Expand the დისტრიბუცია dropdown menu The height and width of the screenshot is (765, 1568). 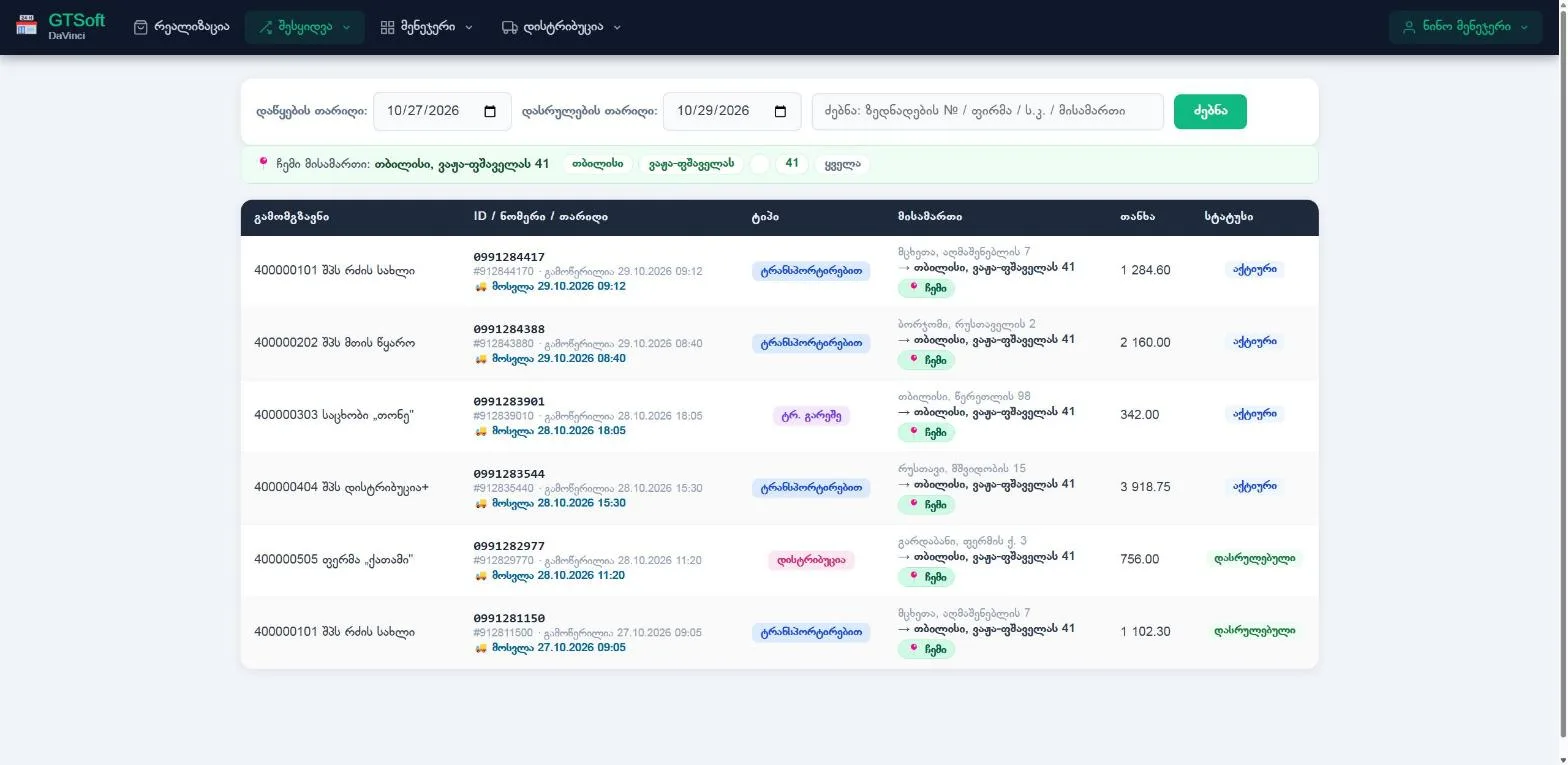pyautogui.click(x=561, y=27)
